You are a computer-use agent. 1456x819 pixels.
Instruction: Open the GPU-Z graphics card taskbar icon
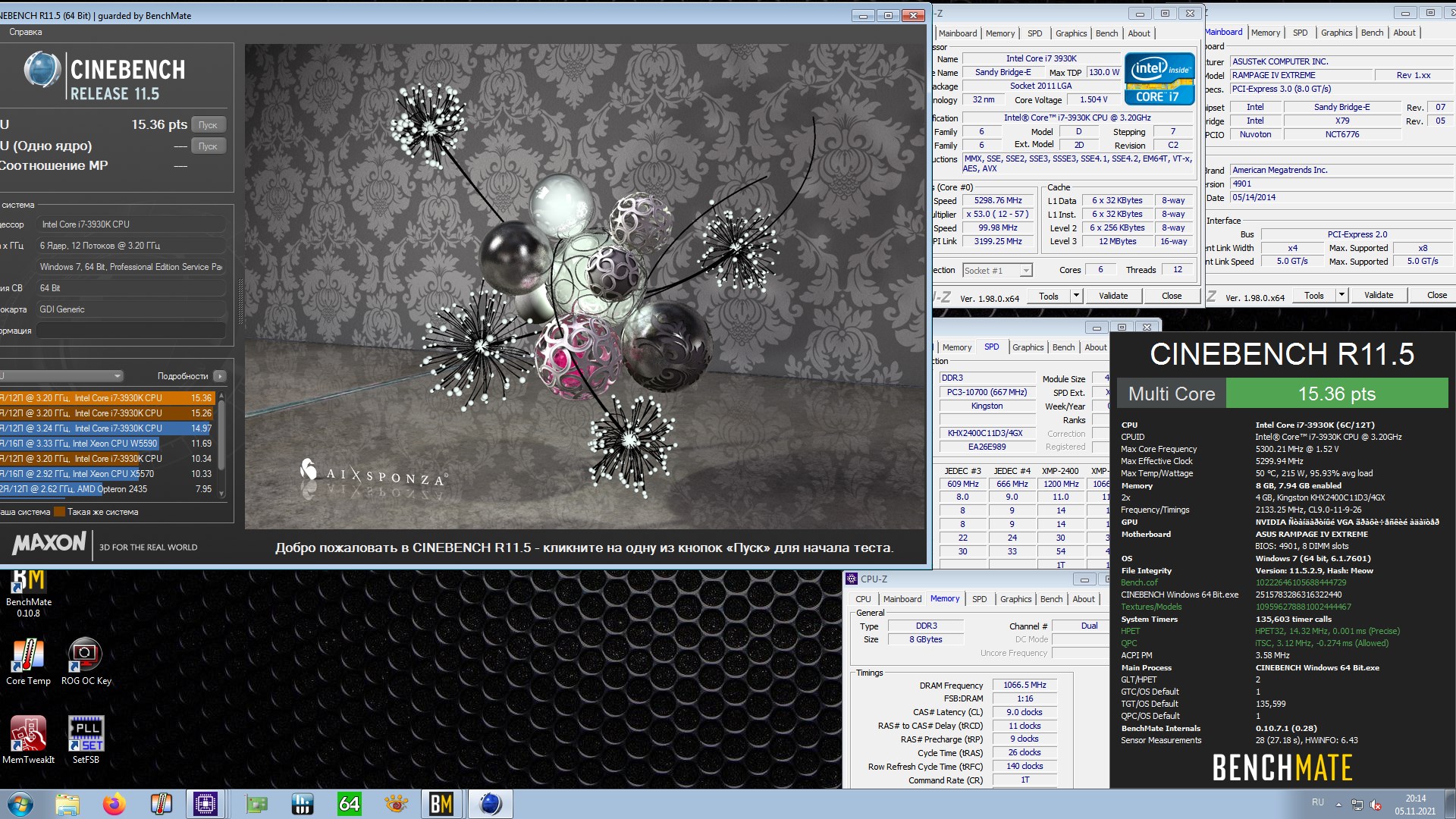256,804
